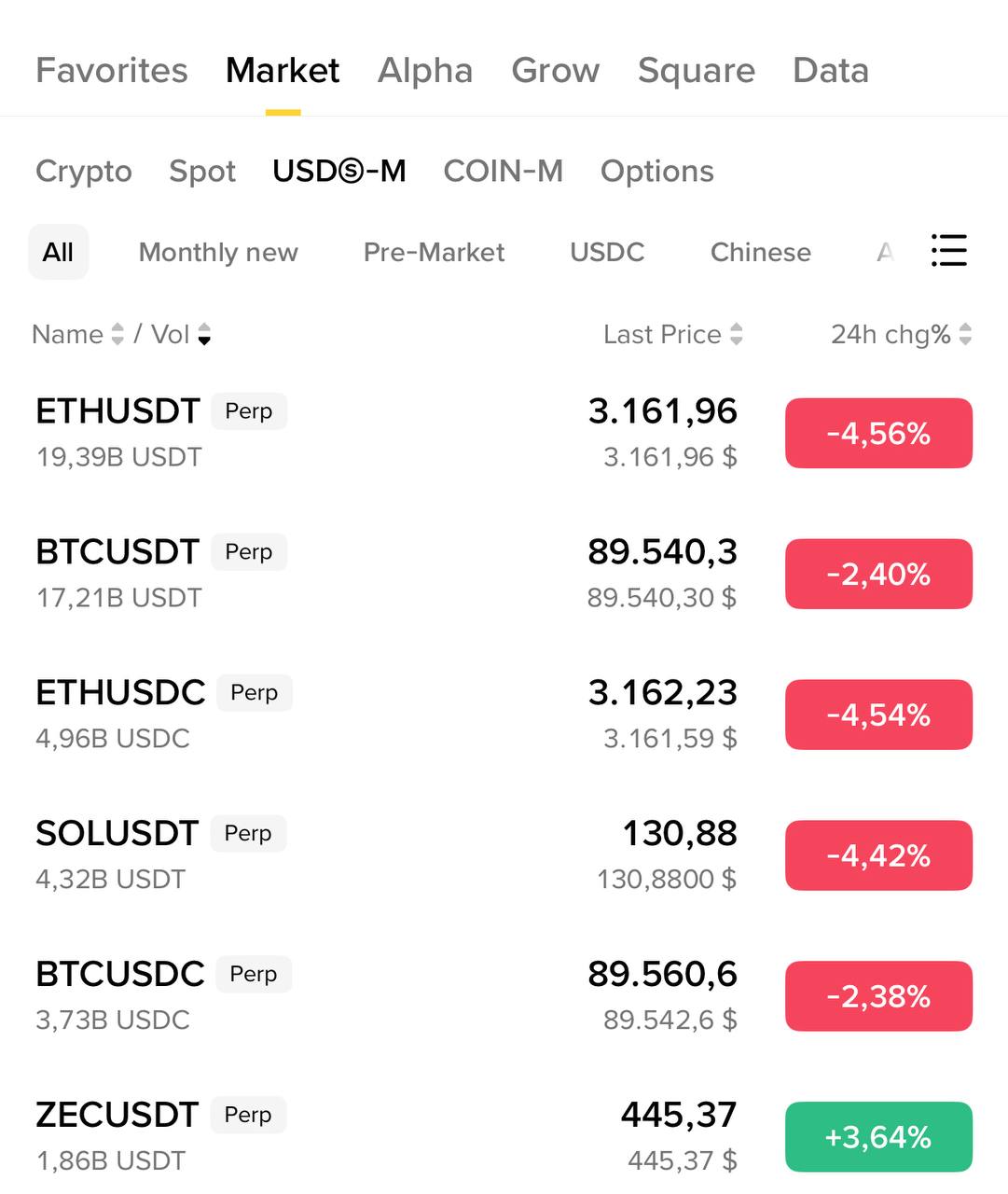Sort list by Vol arrows

coord(204,334)
